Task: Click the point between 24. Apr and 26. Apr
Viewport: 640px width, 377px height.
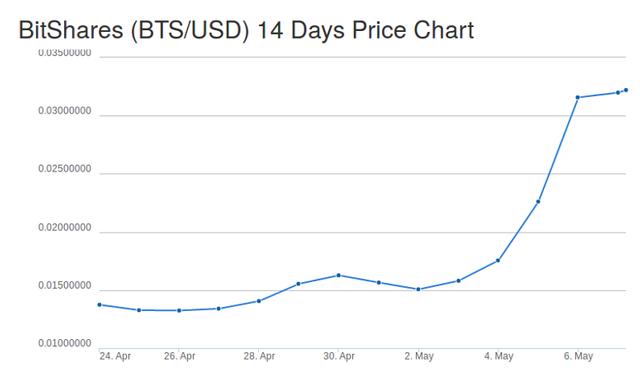Action: (x=139, y=310)
